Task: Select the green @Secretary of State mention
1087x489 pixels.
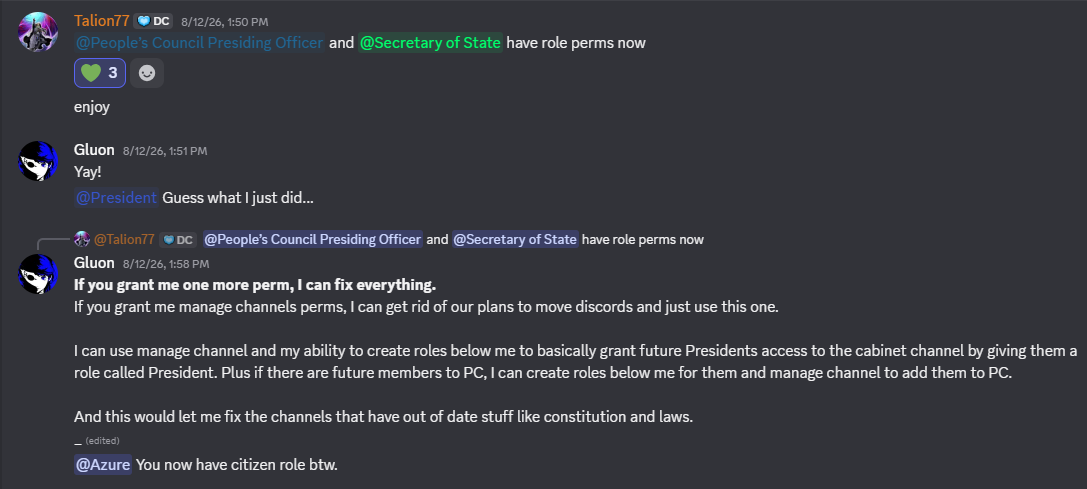Action: point(430,43)
